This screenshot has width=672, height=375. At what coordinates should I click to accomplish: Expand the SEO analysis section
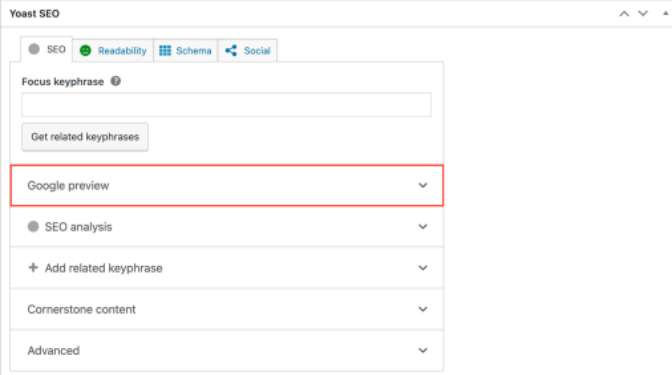tap(227, 227)
